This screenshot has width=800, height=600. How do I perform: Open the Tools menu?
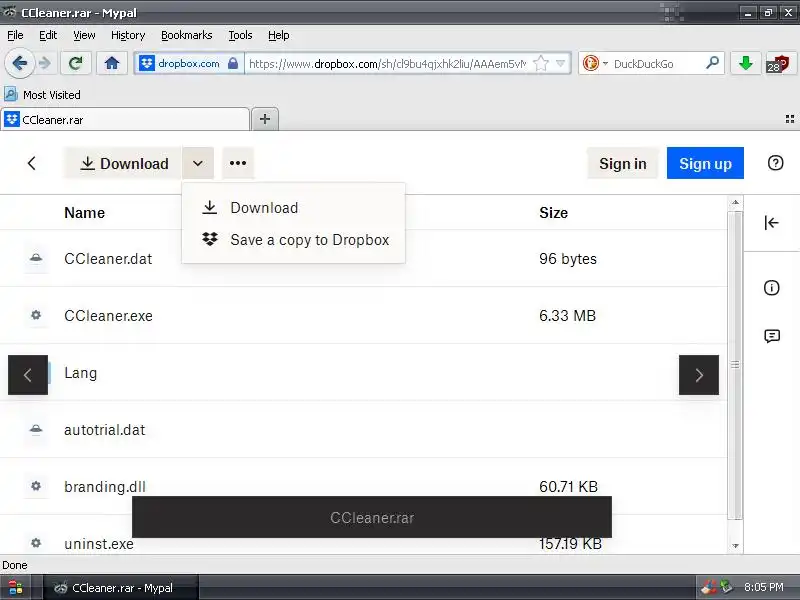click(240, 35)
